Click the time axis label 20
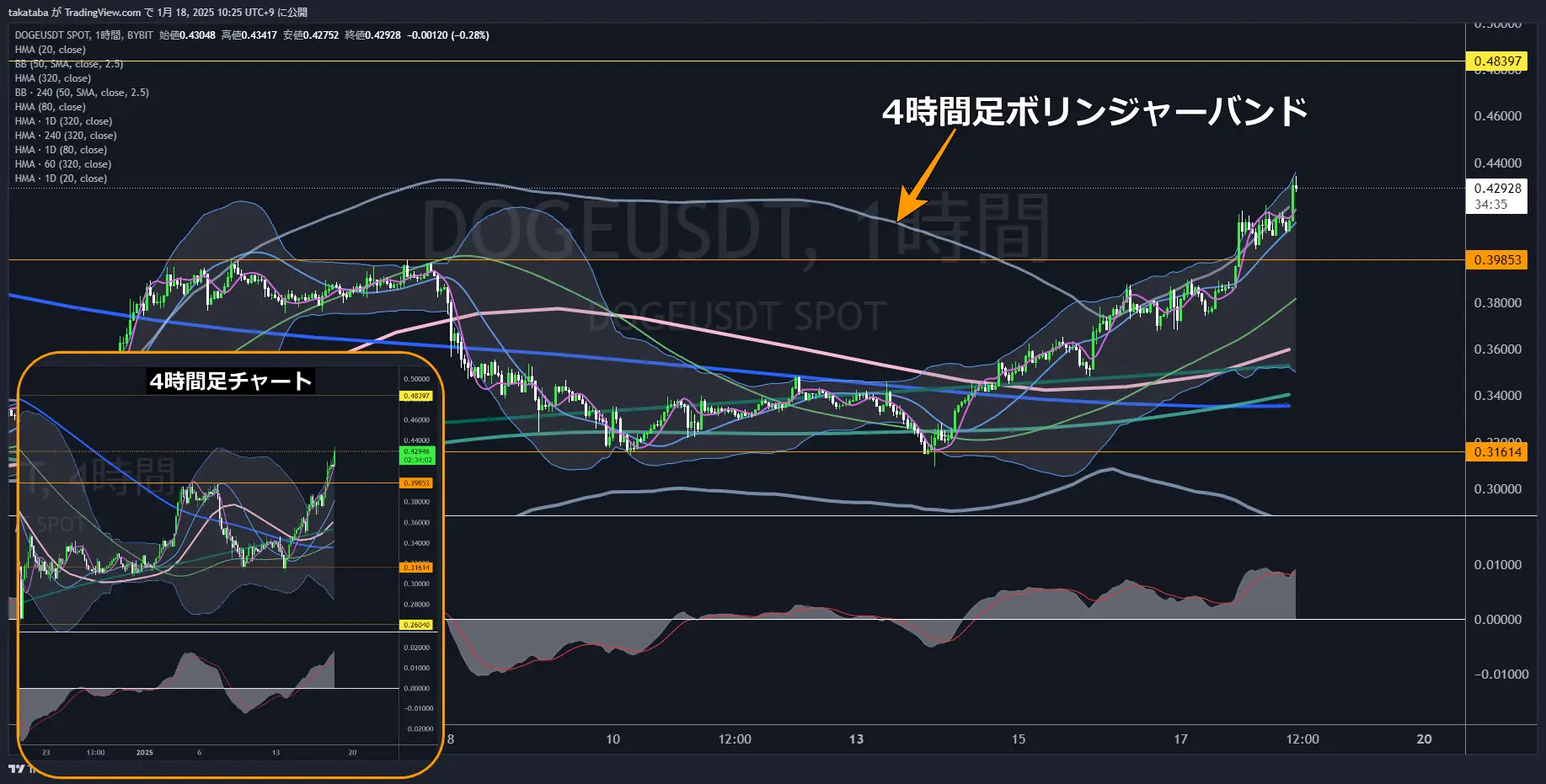This screenshot has width=1546, height=784. pyautogui.click(x=1424, y=739)
